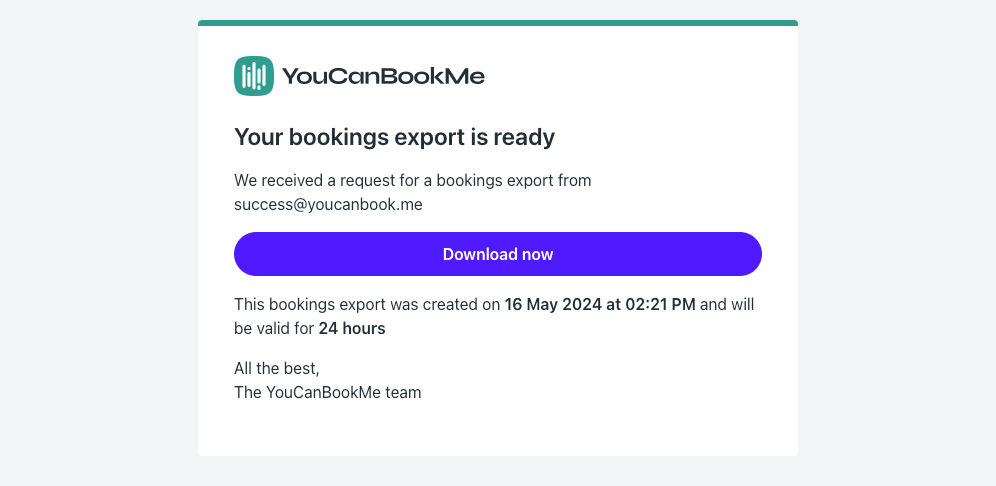Click the Download now button

pyautogui.click(x=498, y=254)
